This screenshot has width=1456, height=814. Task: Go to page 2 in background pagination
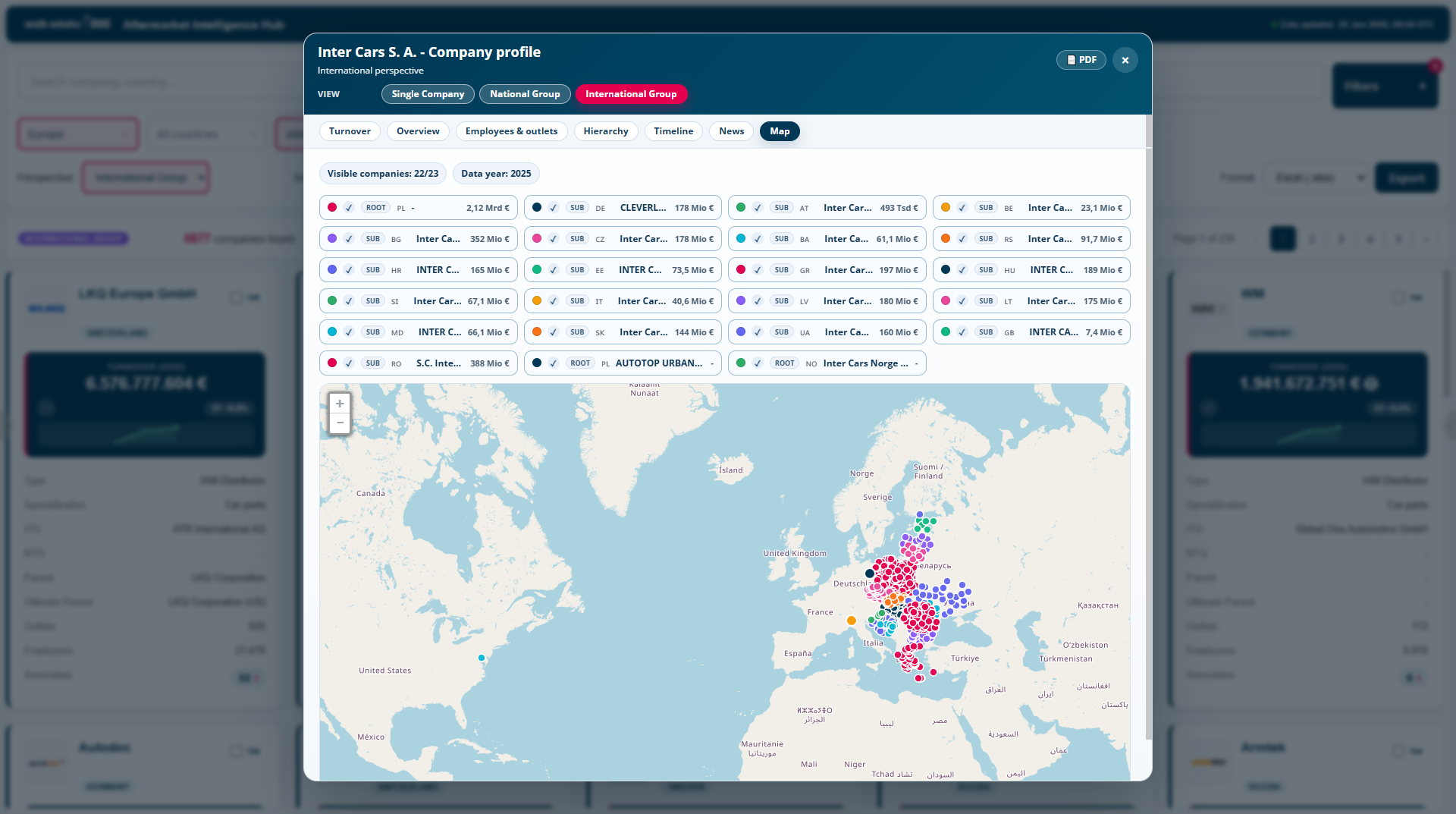tap(1312, 239)
